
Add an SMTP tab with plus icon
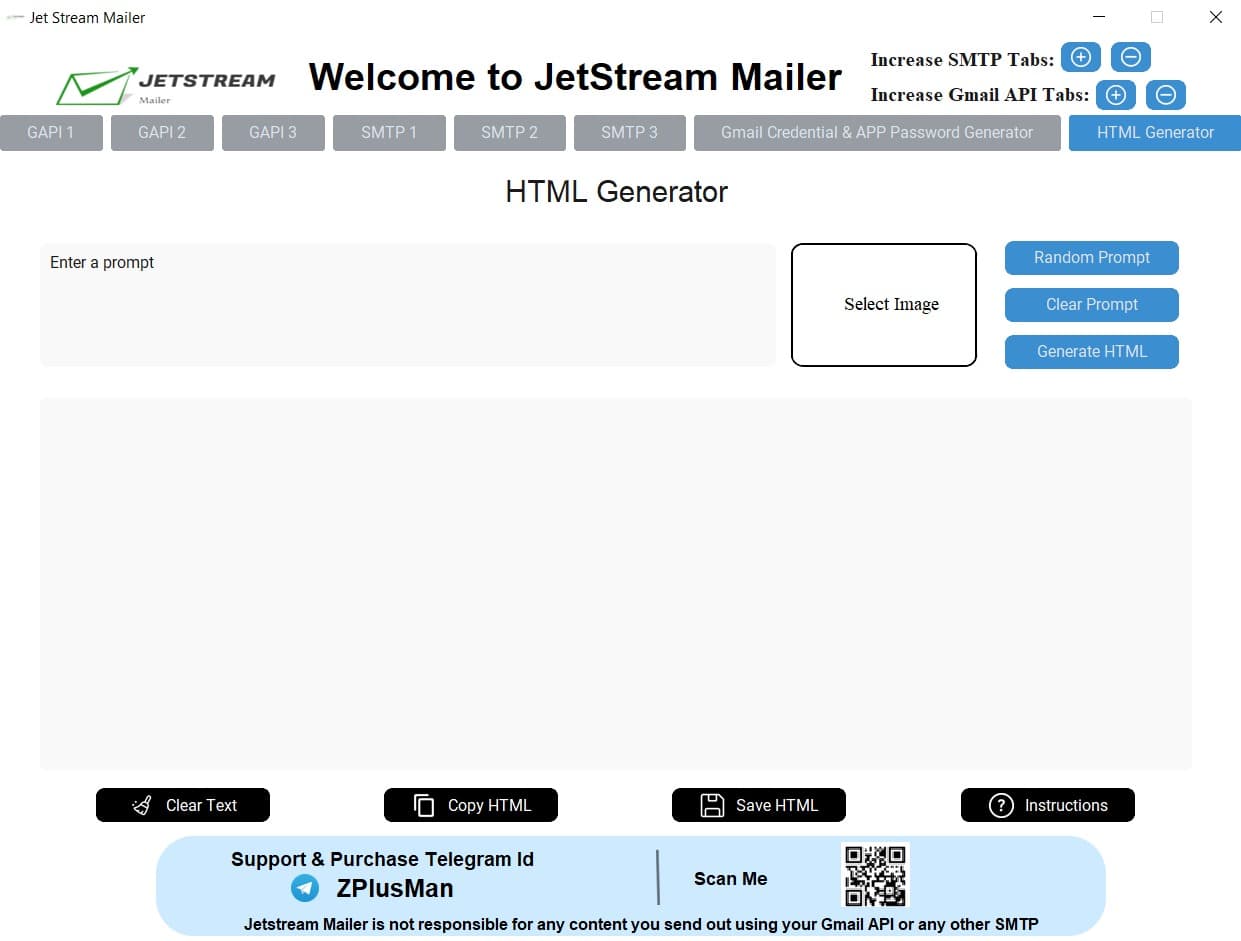pos(1080,58)
